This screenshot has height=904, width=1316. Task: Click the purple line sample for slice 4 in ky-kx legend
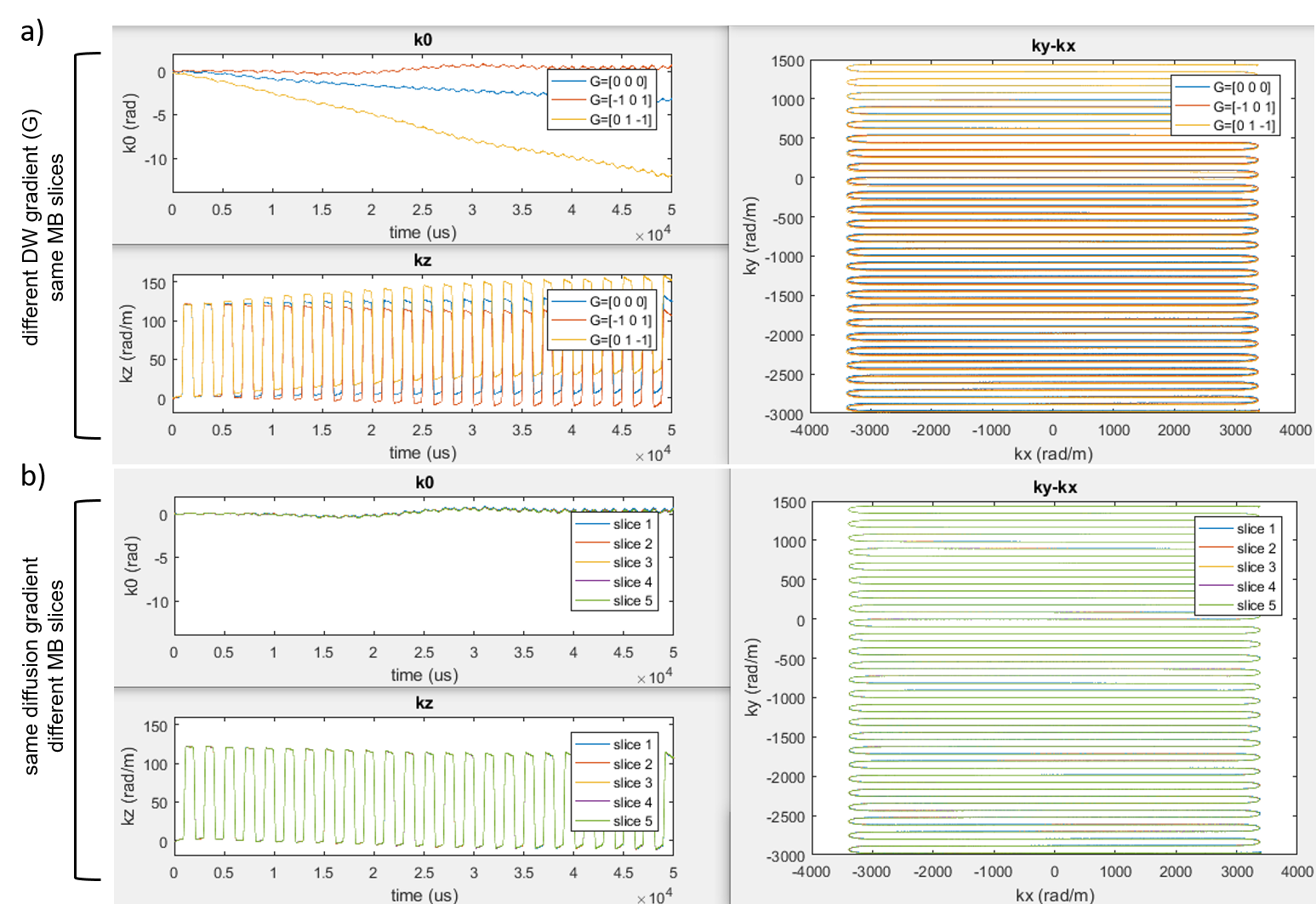pos(1216,587)
